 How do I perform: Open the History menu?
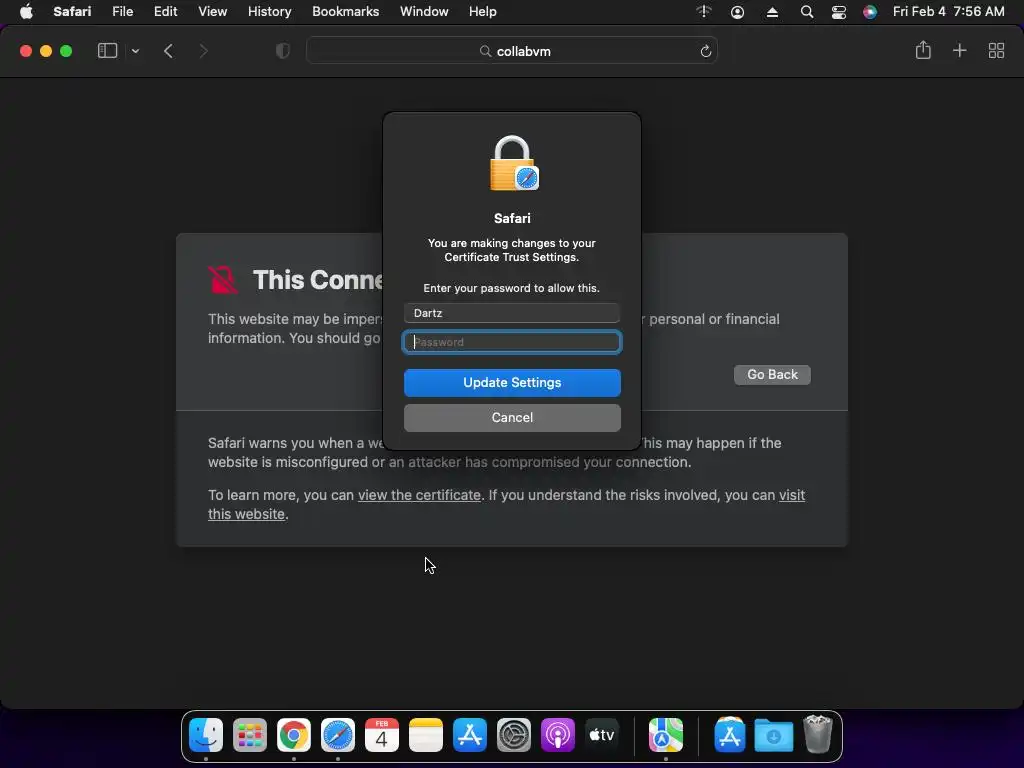270,12
